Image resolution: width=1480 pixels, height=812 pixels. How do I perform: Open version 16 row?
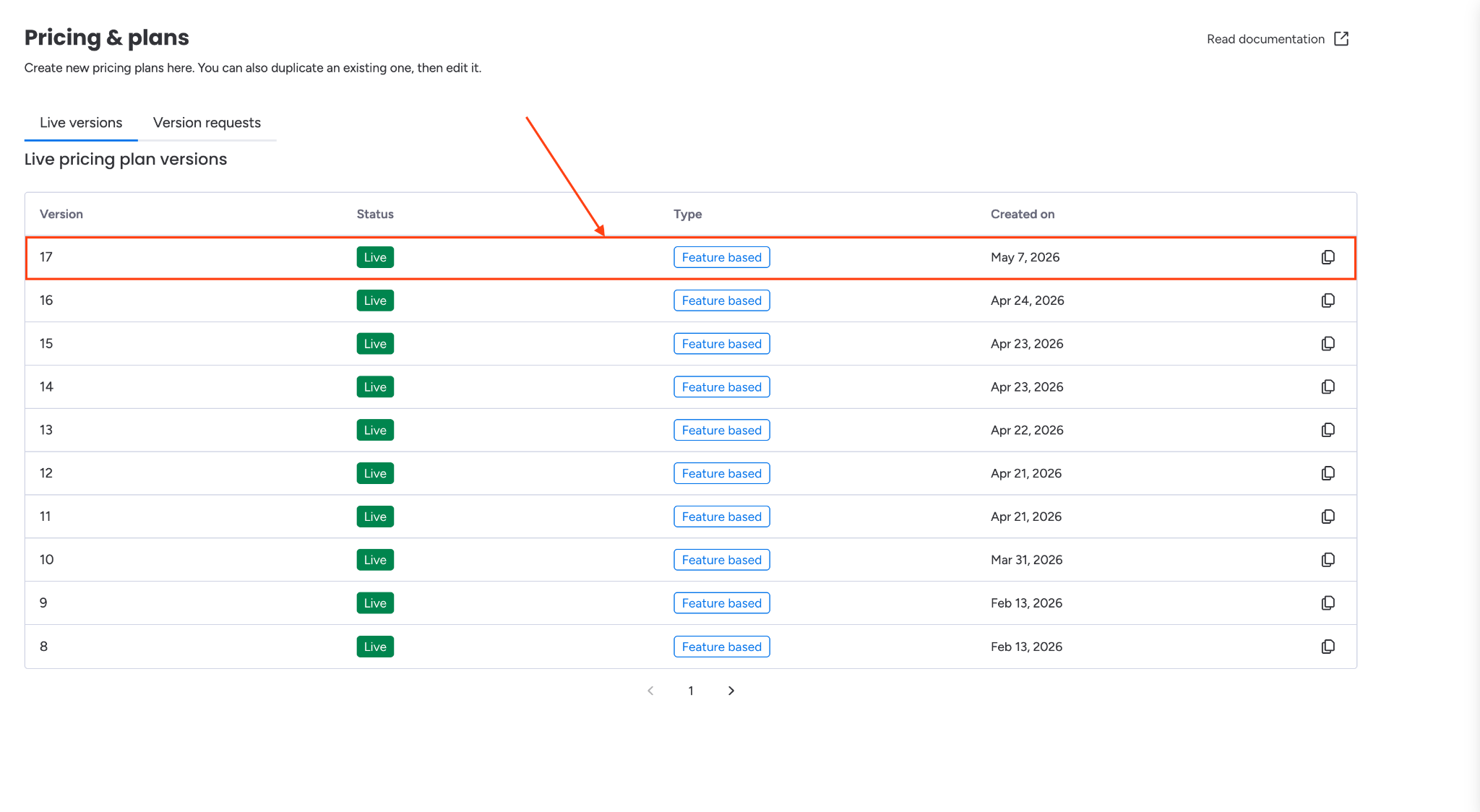click(x=690, y=301)
